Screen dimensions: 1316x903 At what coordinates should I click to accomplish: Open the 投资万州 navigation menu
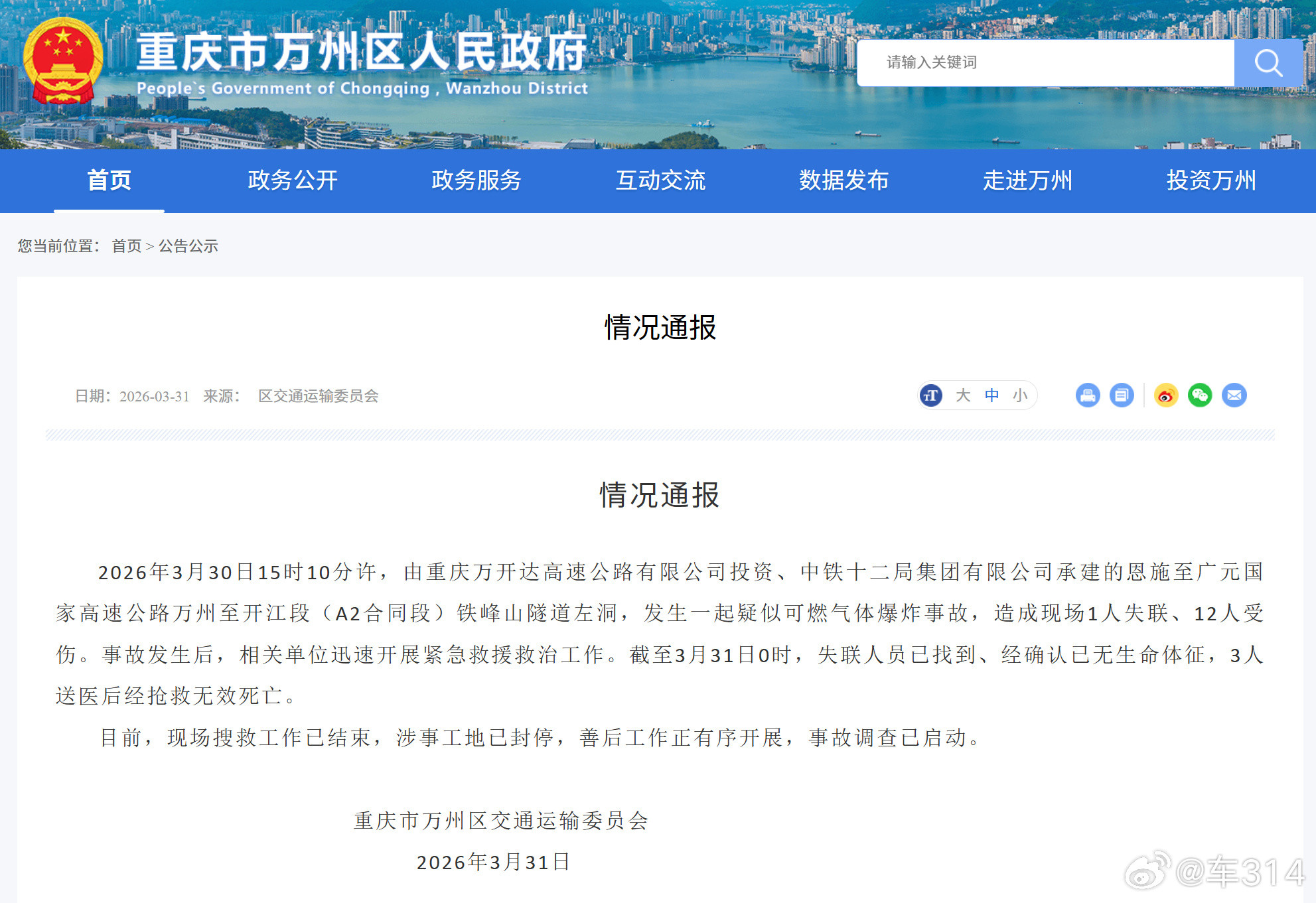coord(1212,180)
